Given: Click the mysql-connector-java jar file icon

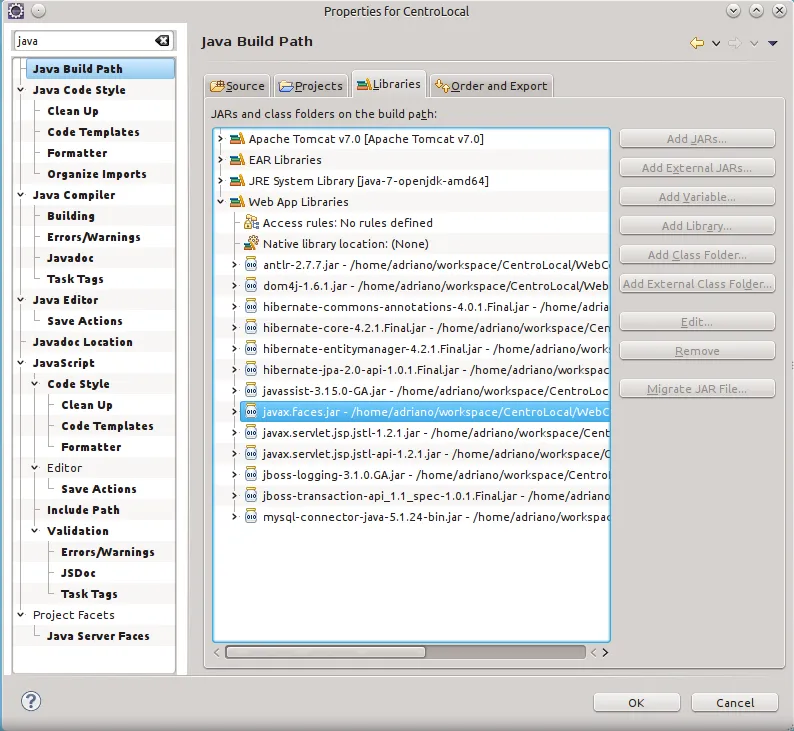Looking at the screenshot, I should click(x=252, y=517).
